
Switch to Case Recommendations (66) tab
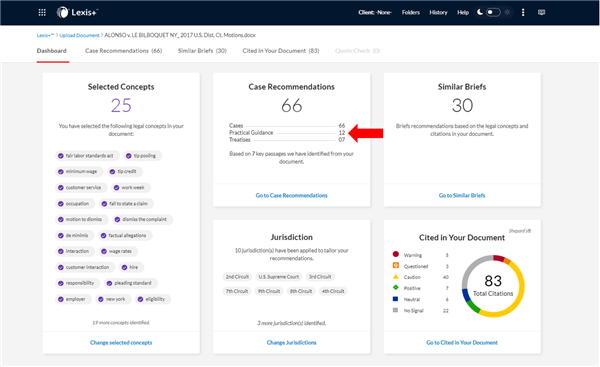[124, 51]
